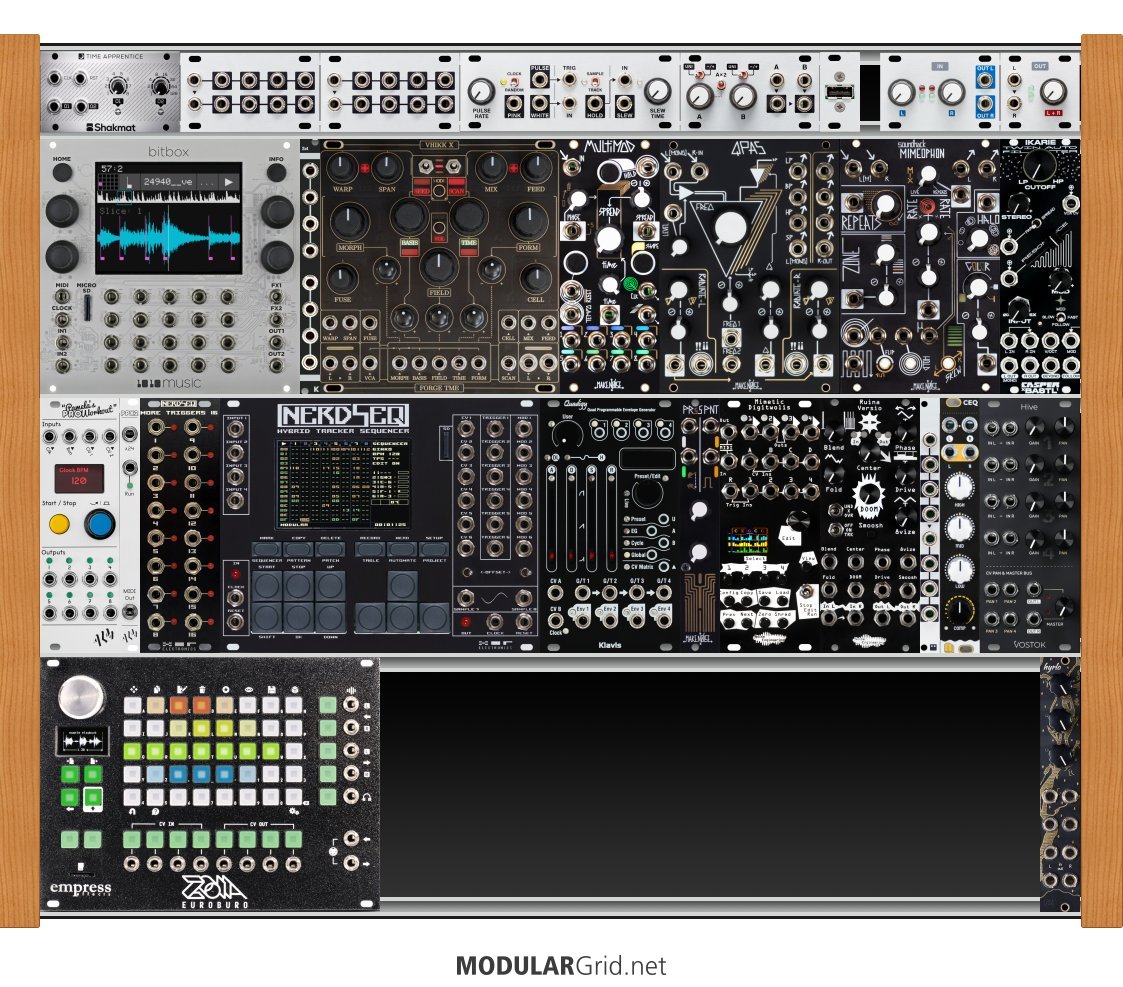Click the VHIKK X MORPH knob
This screenshot has height=987, width=1123.
[350, 221]
